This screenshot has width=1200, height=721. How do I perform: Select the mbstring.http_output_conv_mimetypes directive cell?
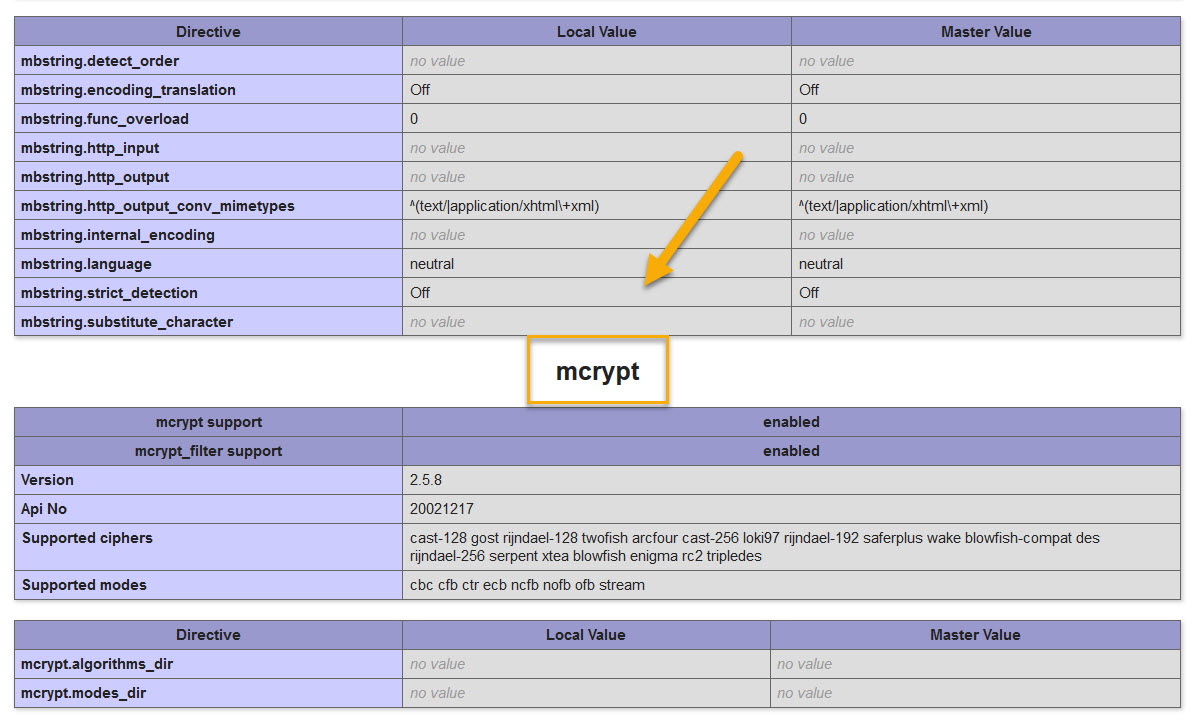[208, 206]
